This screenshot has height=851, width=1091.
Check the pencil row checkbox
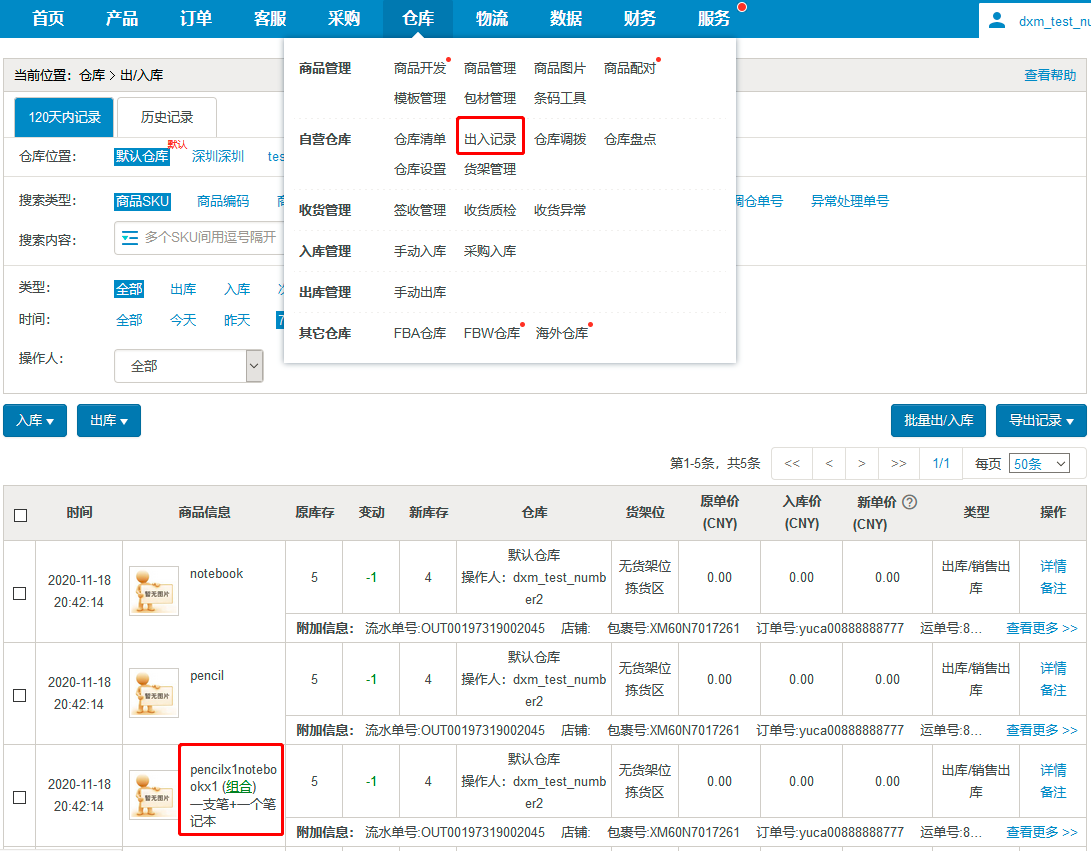[20, 695]
